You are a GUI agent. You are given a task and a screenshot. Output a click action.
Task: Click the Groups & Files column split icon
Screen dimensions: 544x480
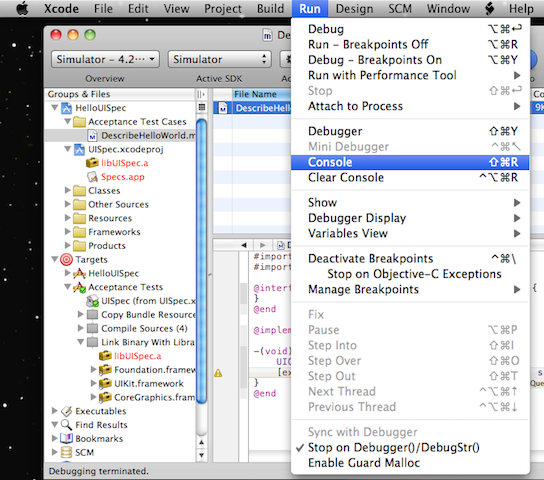(201, 94)
